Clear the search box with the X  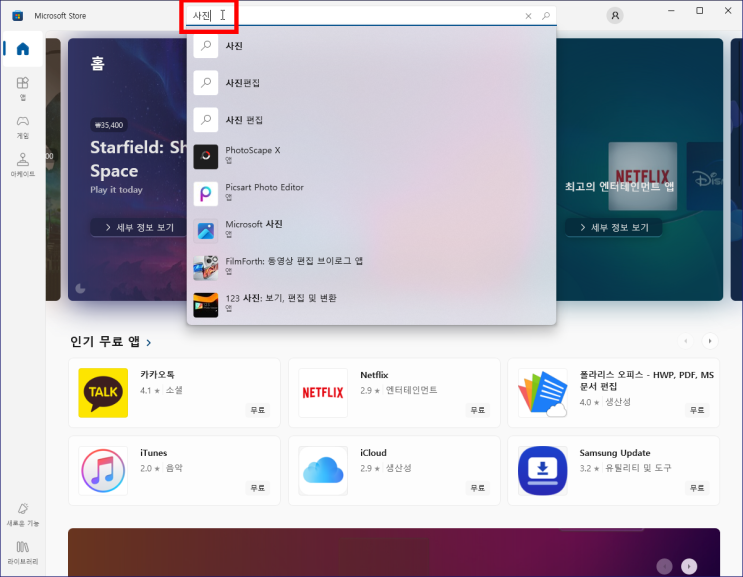[528, 16]
